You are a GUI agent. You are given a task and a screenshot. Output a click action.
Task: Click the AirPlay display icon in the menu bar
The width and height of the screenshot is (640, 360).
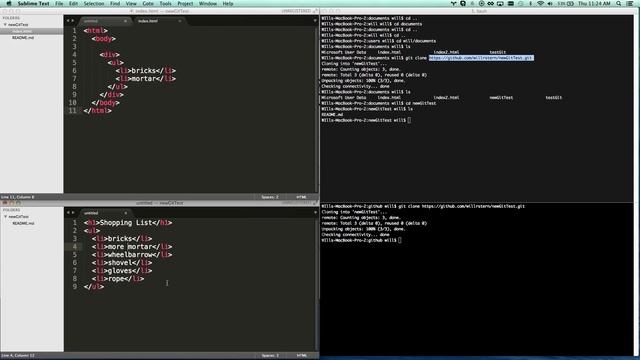[500, 3]
